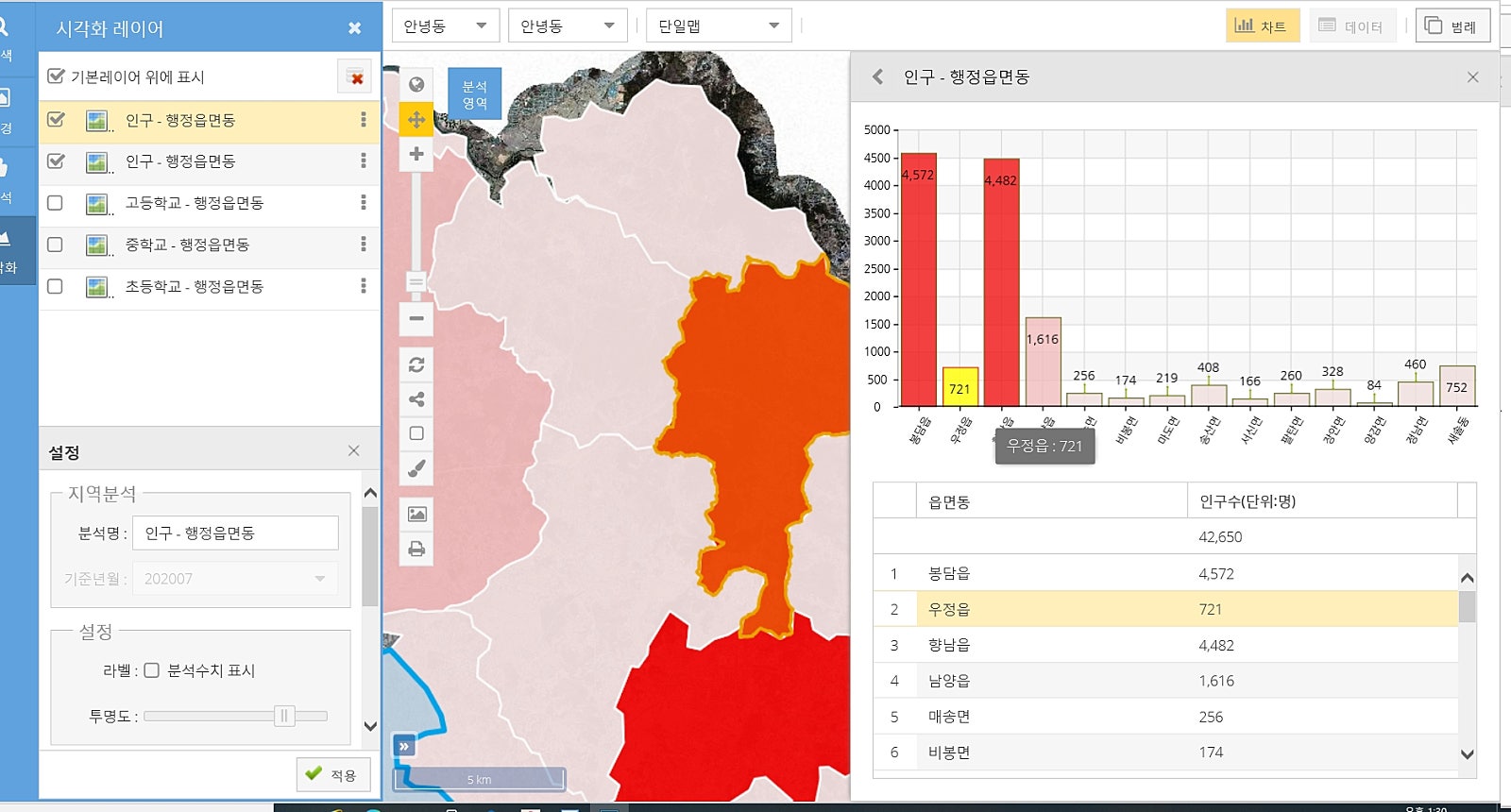Viewport: 1511px width, 812px height.
Task: Select the highlighted 인구 - 행정읍면동 layer row
Action: [209, 120]
